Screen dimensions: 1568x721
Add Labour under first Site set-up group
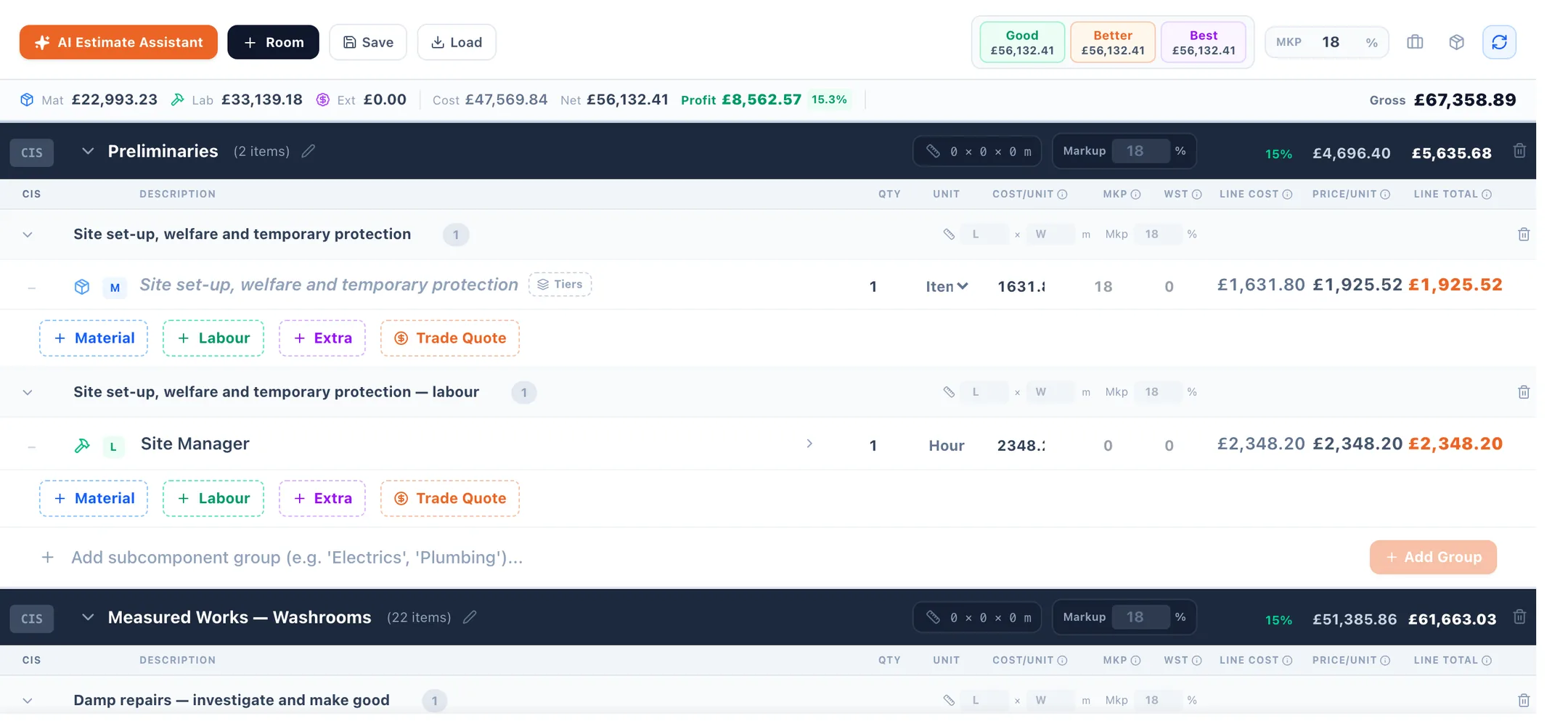pyautogui.click(x=213, y=338)
